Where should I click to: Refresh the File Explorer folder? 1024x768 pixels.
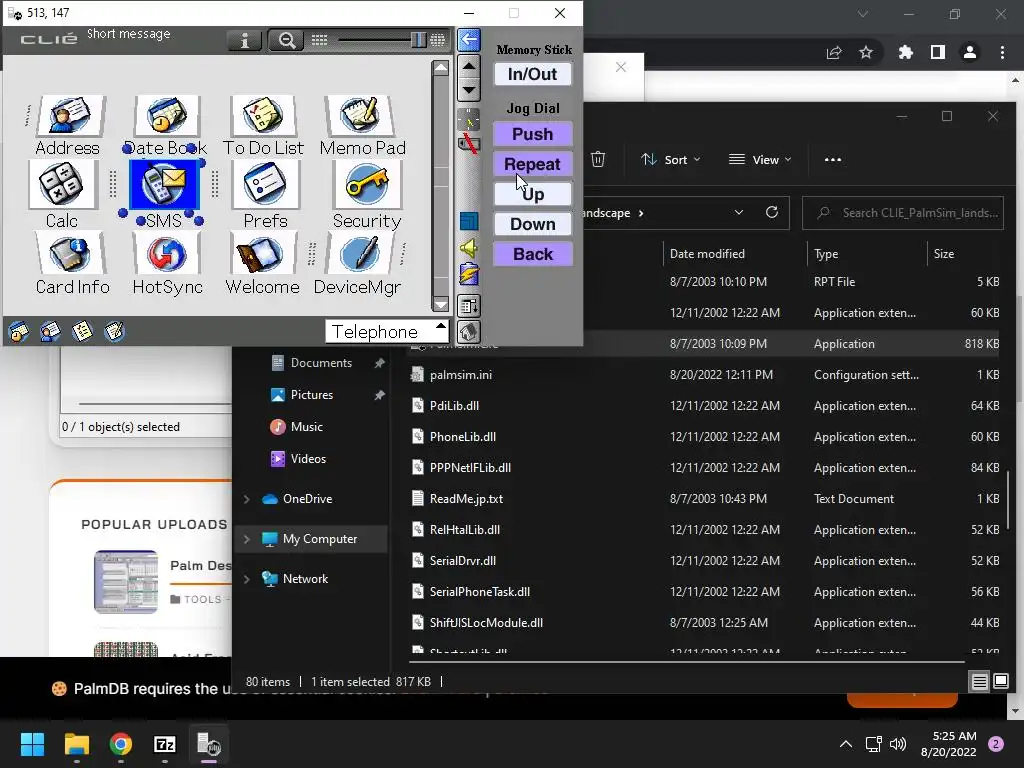(x=771, y=212)
